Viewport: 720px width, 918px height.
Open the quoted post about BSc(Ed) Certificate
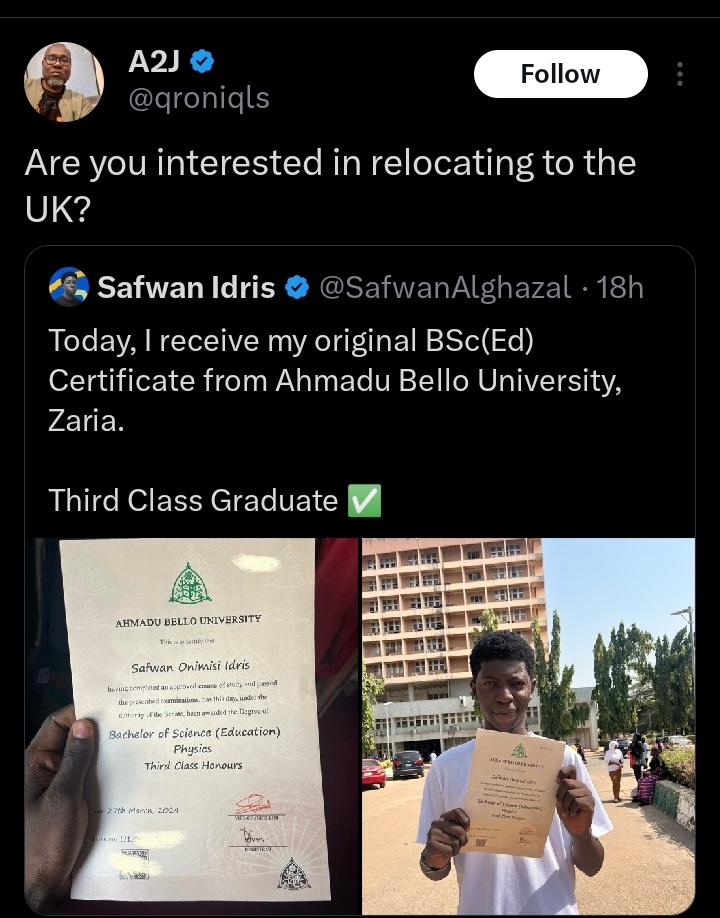360,380
